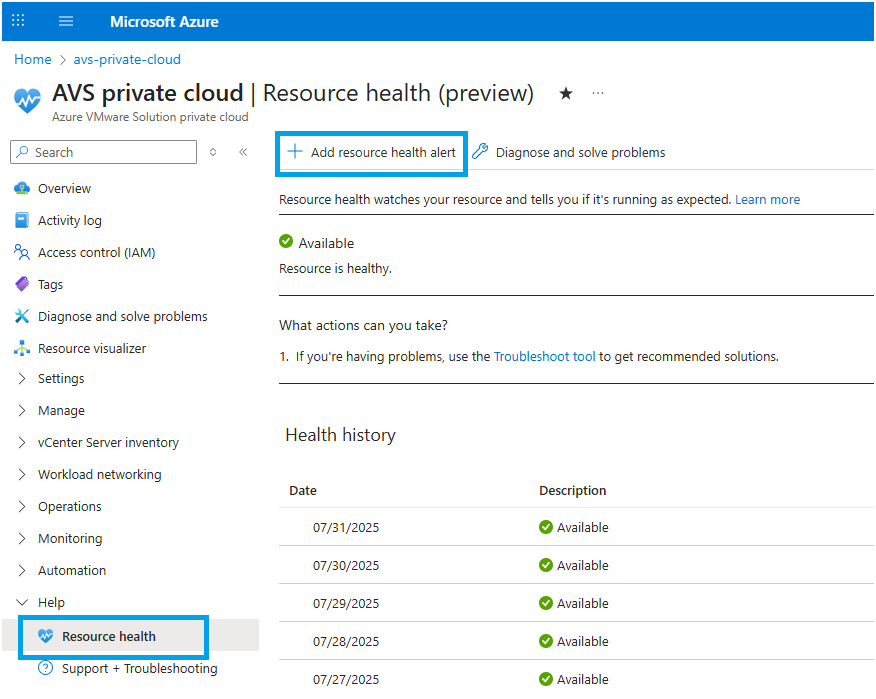Expand the vCenter Server inventory section

click(22, 442)
